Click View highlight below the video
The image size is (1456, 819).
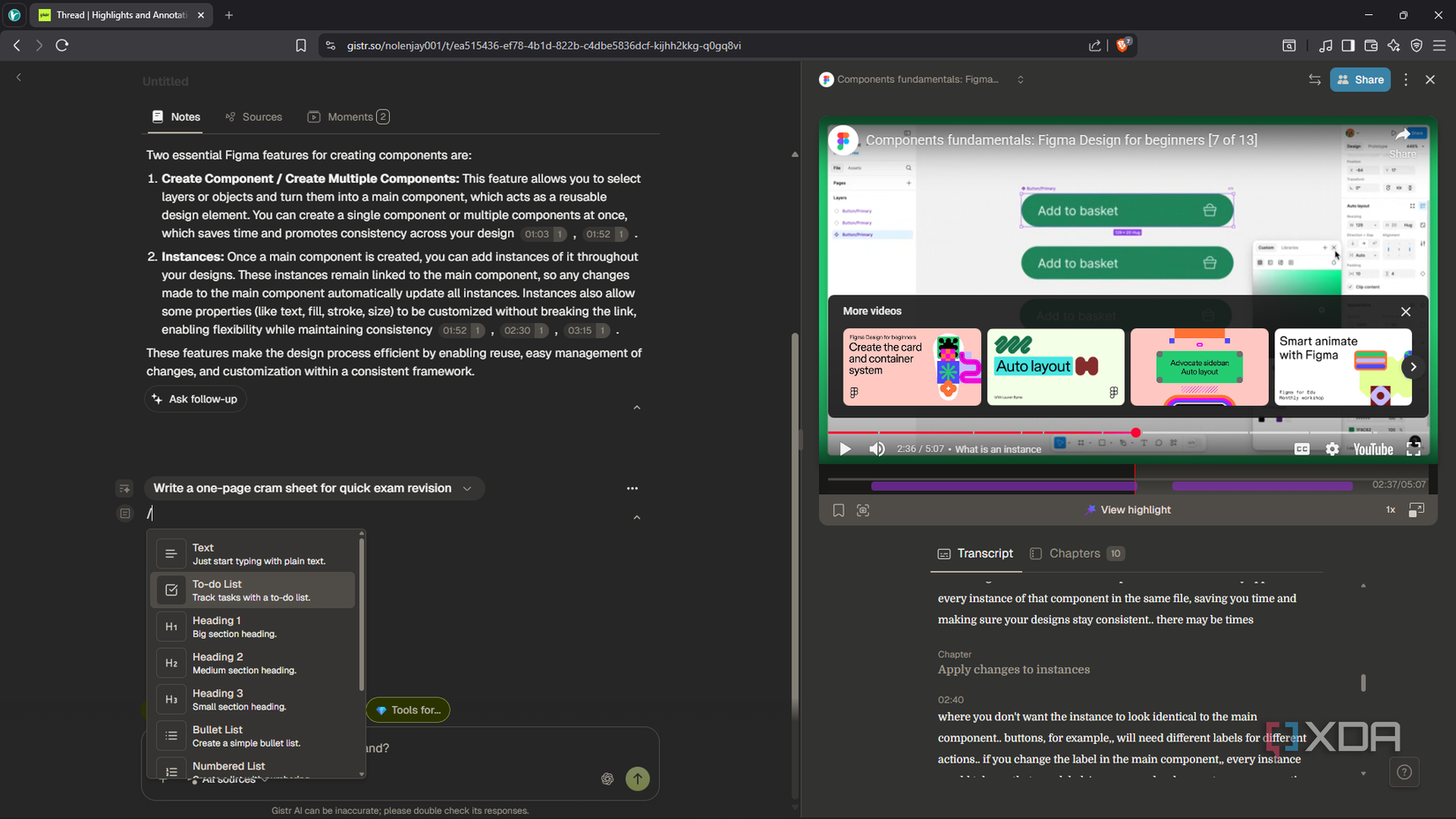click(1128, 510)
